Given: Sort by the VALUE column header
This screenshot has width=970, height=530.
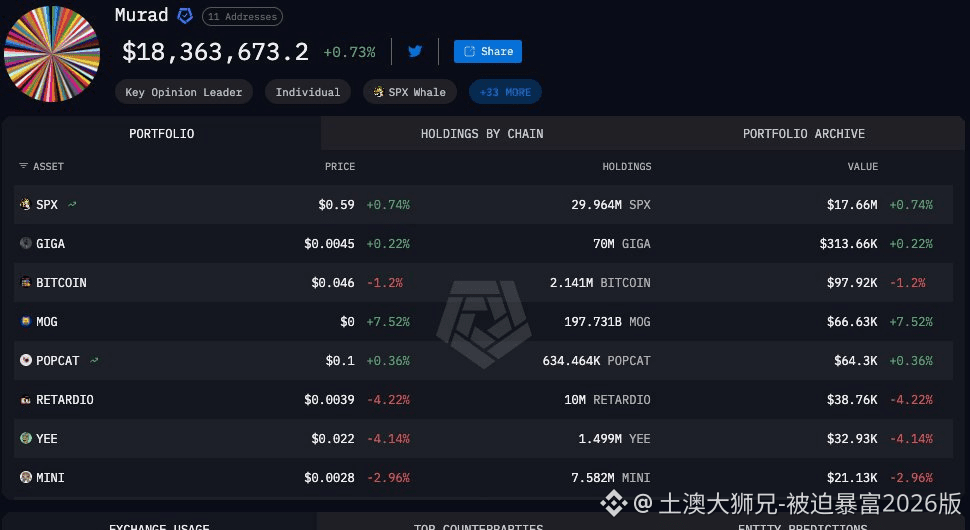Looking at the screenshot, I should (x=862, y=166).
